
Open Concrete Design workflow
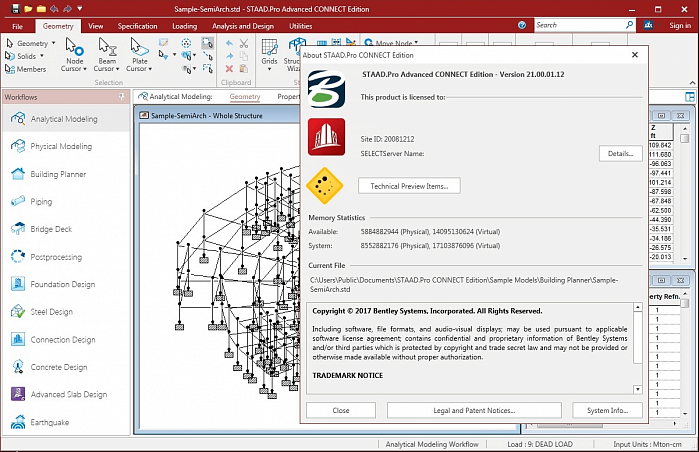click(66, 367)
